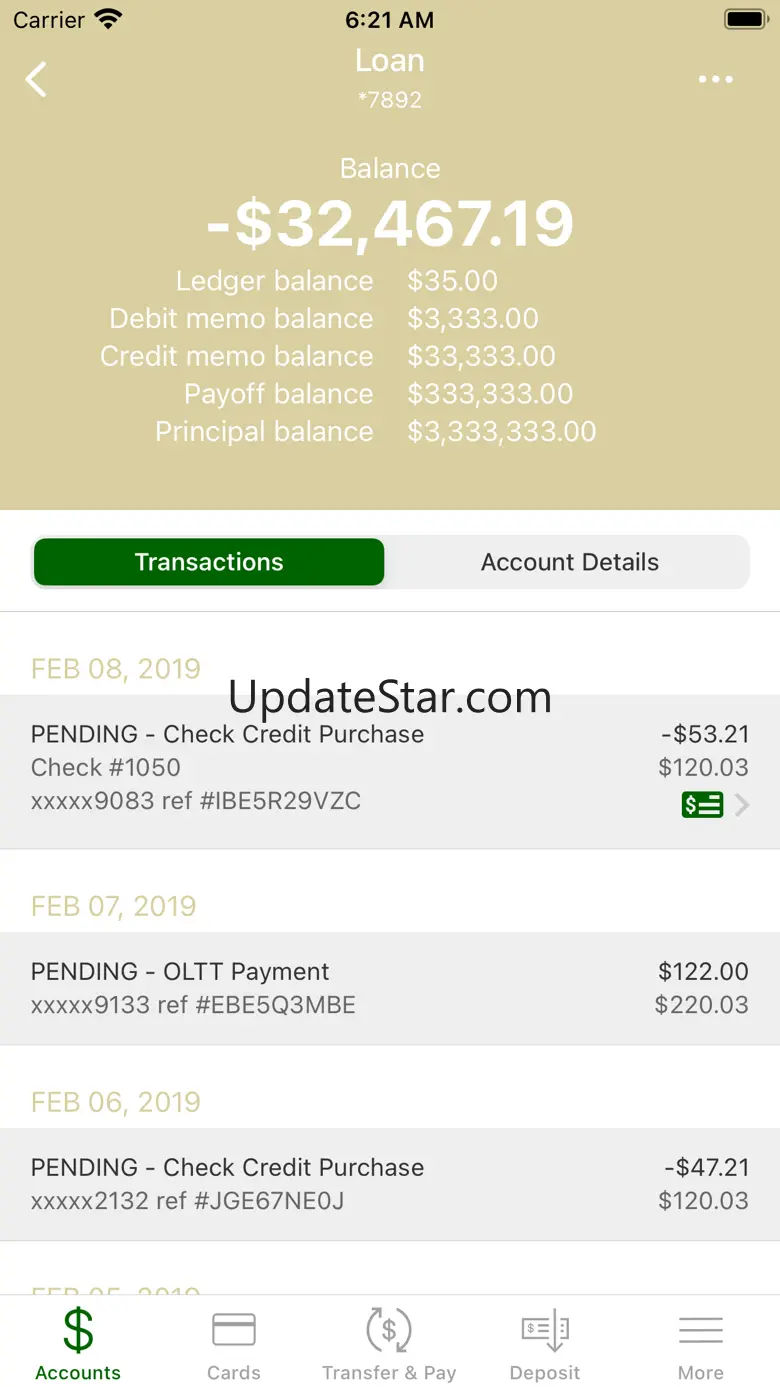Switch to the Transactions segment
This screenshot has height=1387, width=780.
(209, 562)
